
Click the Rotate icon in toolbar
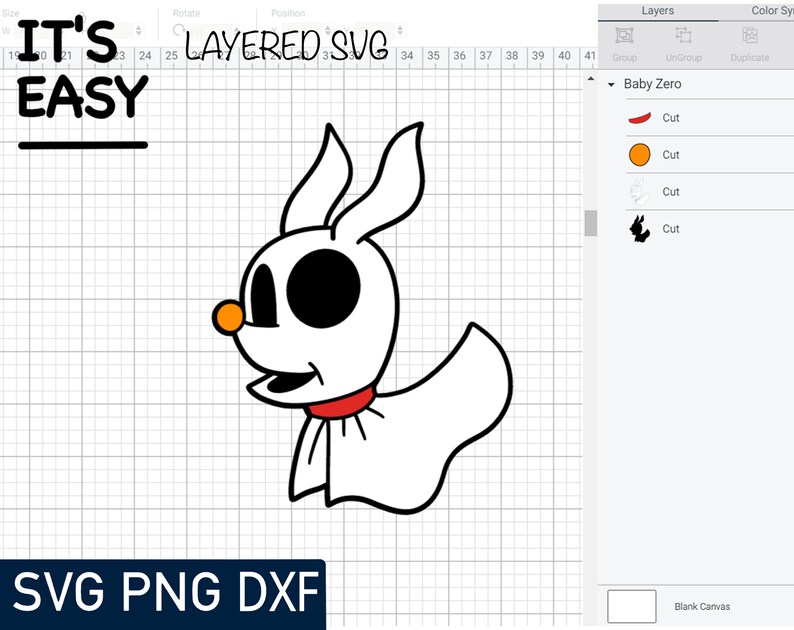pos(178,30)
